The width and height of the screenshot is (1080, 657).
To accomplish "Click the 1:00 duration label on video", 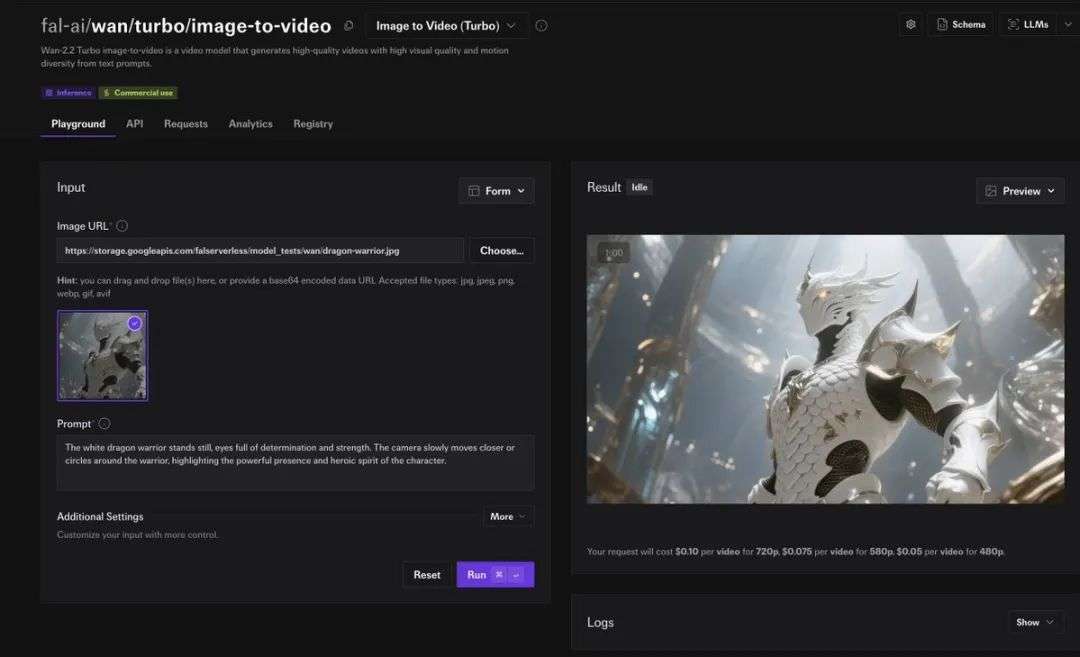I will [613, 253].
